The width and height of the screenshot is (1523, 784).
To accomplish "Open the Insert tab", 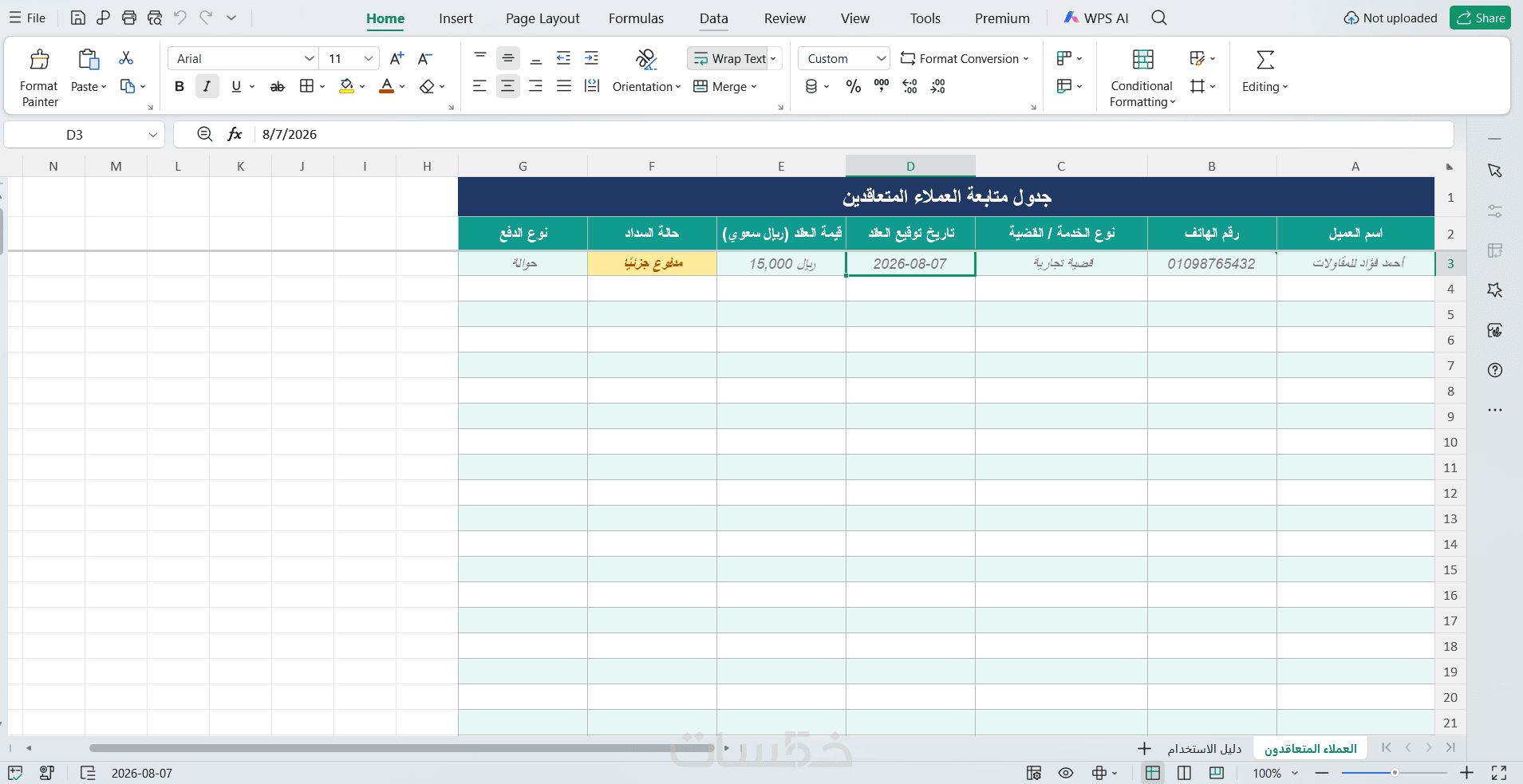I will [x=456, y=18].
